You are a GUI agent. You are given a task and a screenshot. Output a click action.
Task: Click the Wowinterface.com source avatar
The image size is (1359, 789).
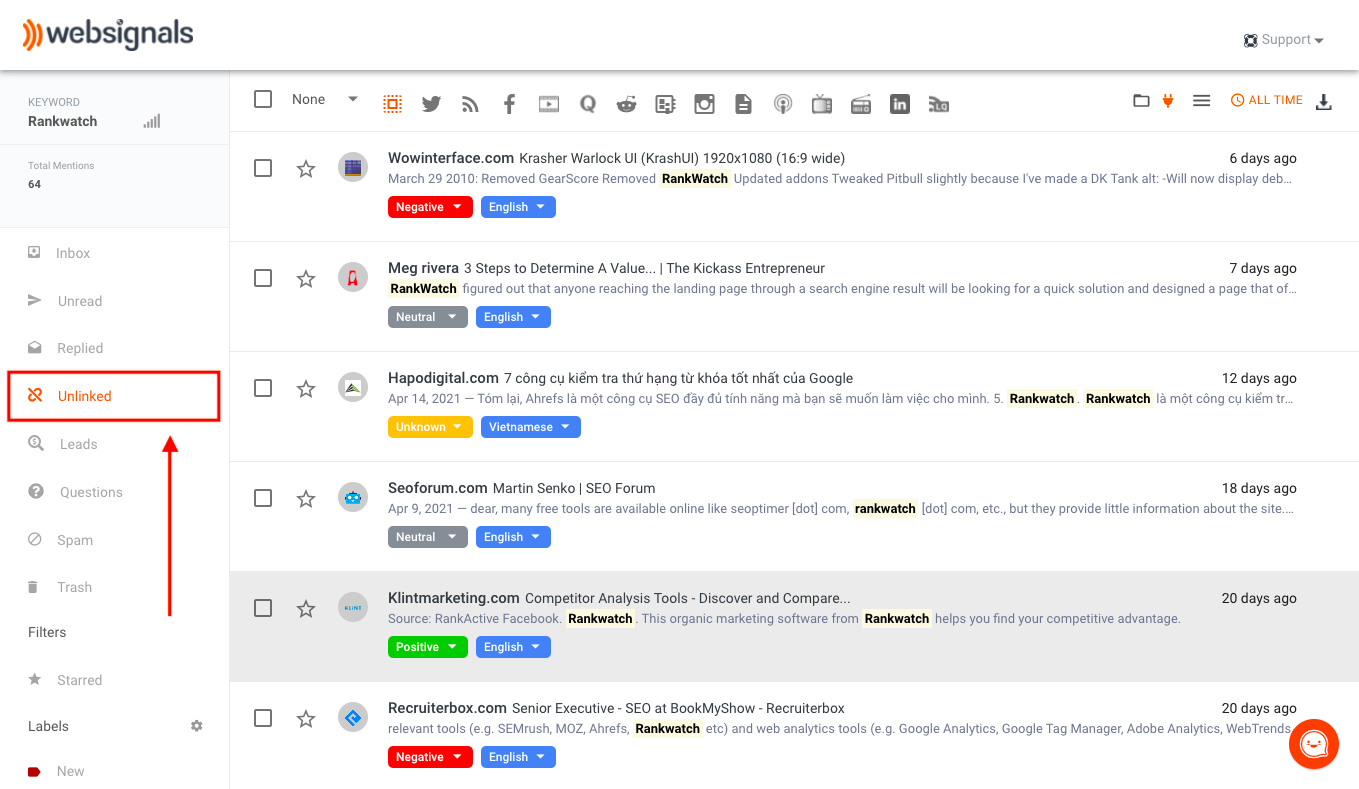(353, 168)
